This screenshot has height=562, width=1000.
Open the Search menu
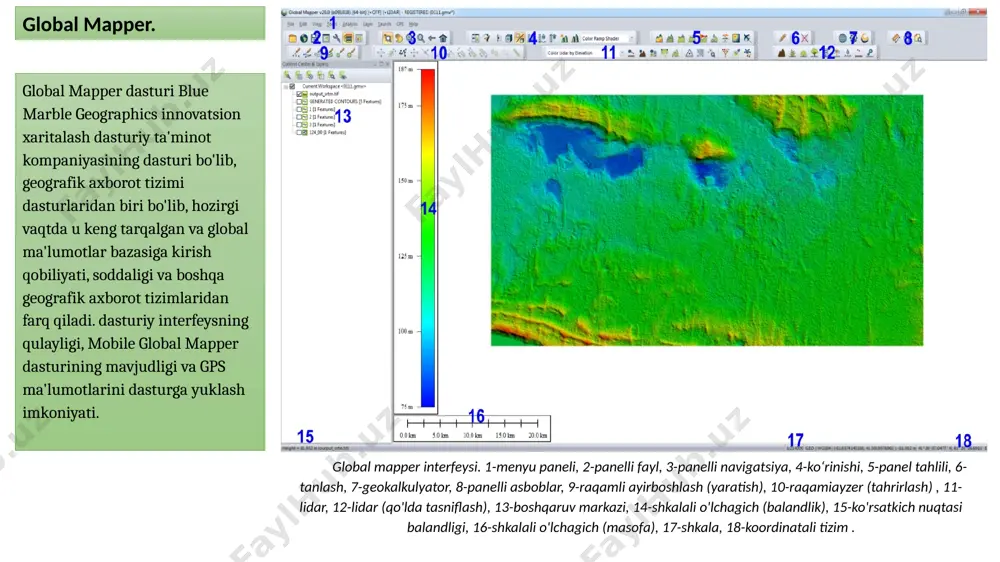pos(385,24)
